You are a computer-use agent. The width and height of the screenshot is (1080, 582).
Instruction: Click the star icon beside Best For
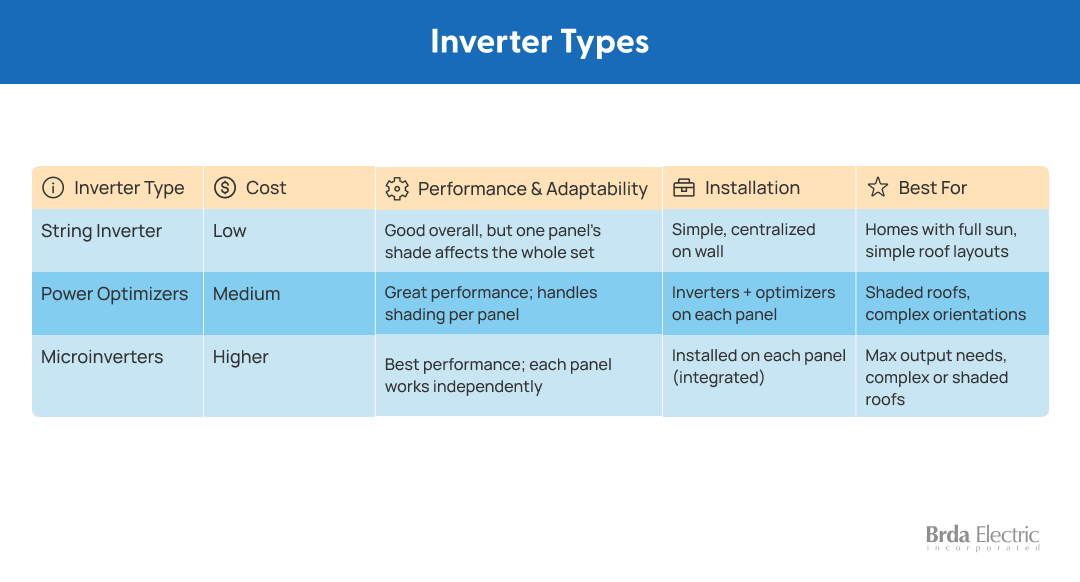click(878, 187)
